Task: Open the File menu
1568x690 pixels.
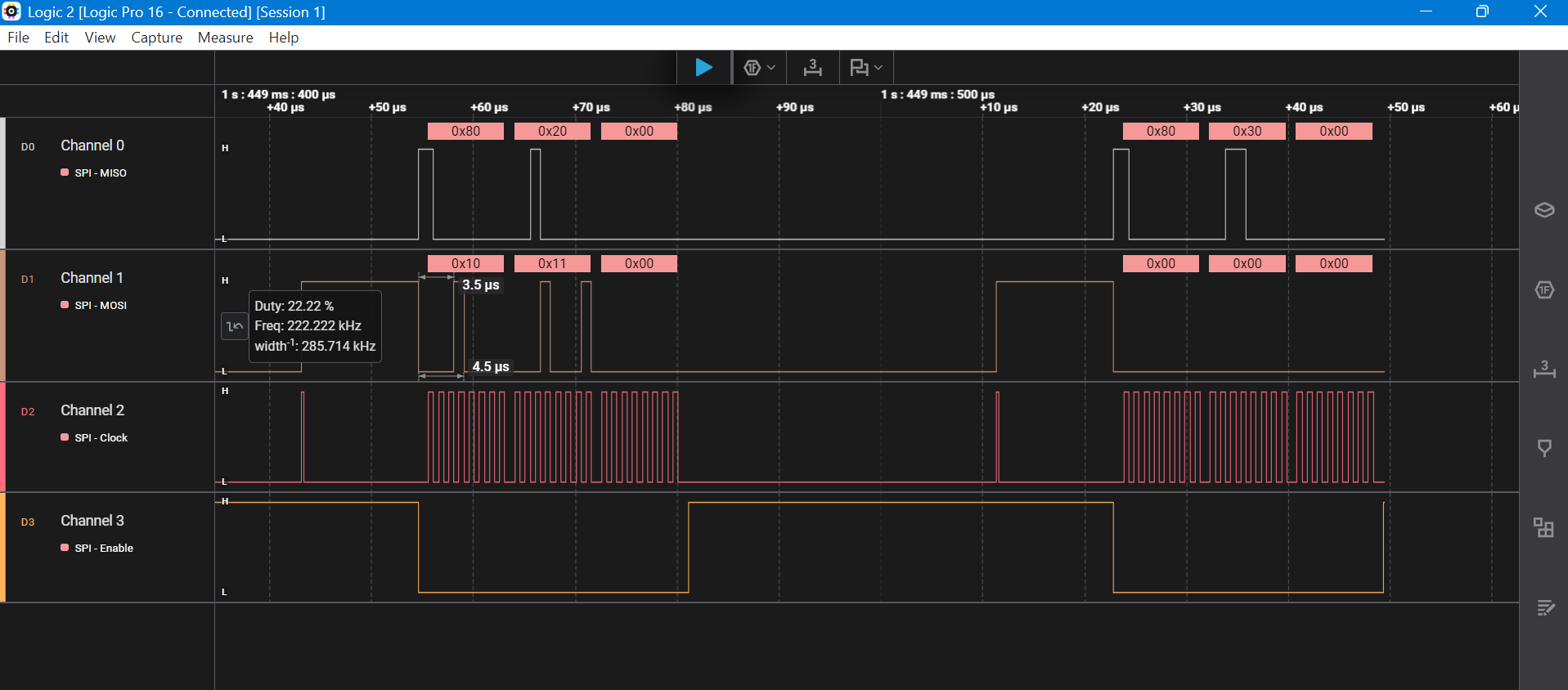Action: [18, 38]
